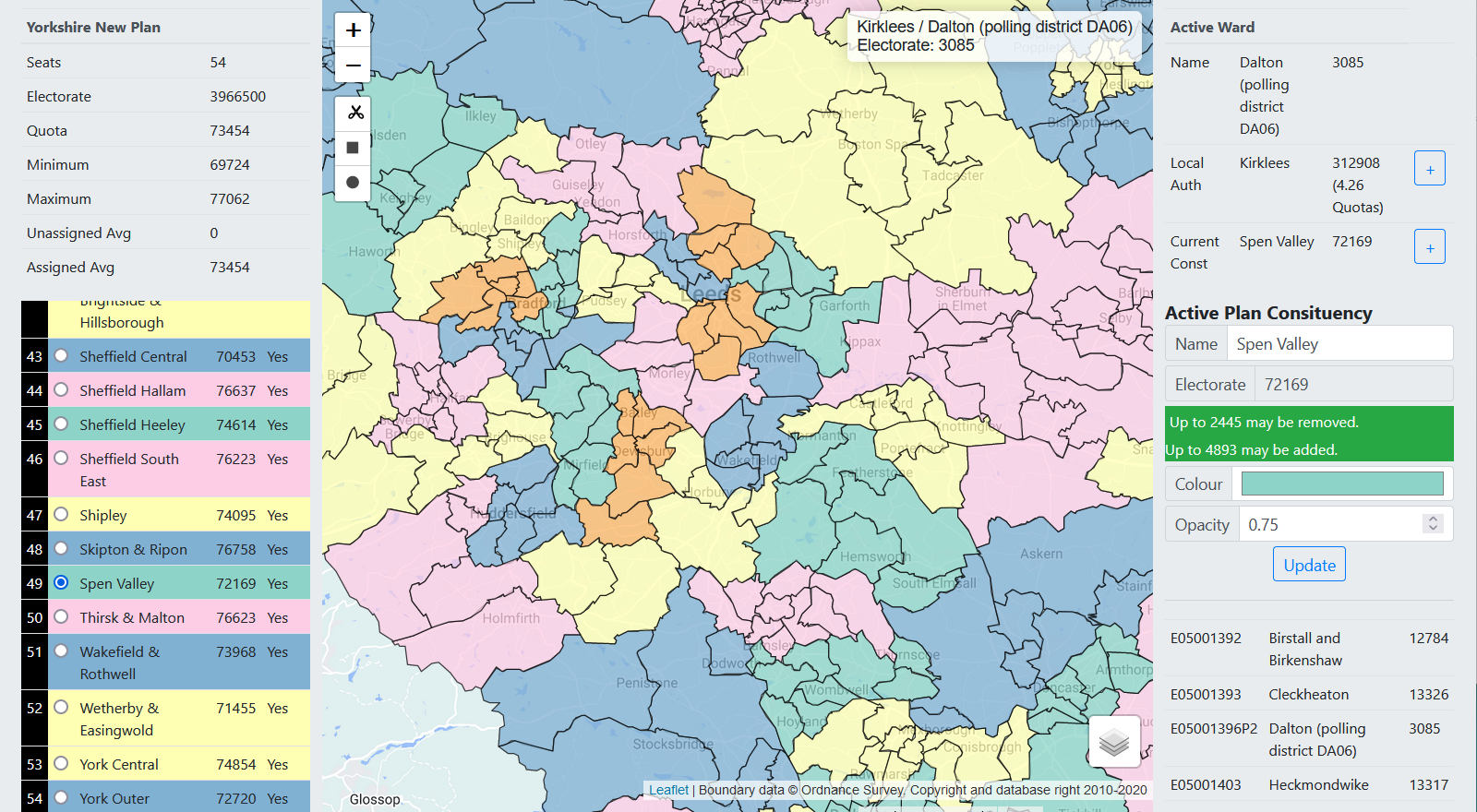This screenshot has height=812, width=1477.
Task: Open the Leaflet attribution link
Action: pyautogui.click(x=668, y=790)
